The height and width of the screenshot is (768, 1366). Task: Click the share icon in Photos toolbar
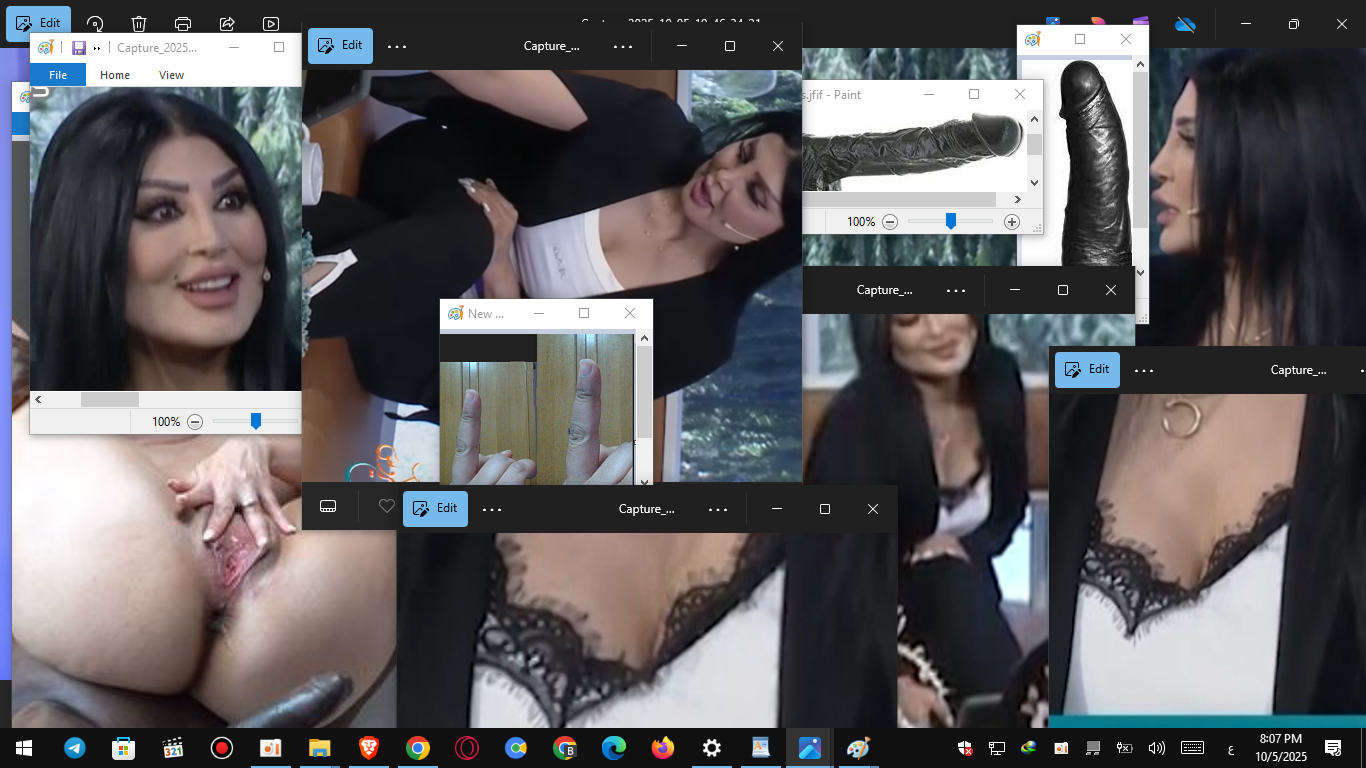(227, 24)
